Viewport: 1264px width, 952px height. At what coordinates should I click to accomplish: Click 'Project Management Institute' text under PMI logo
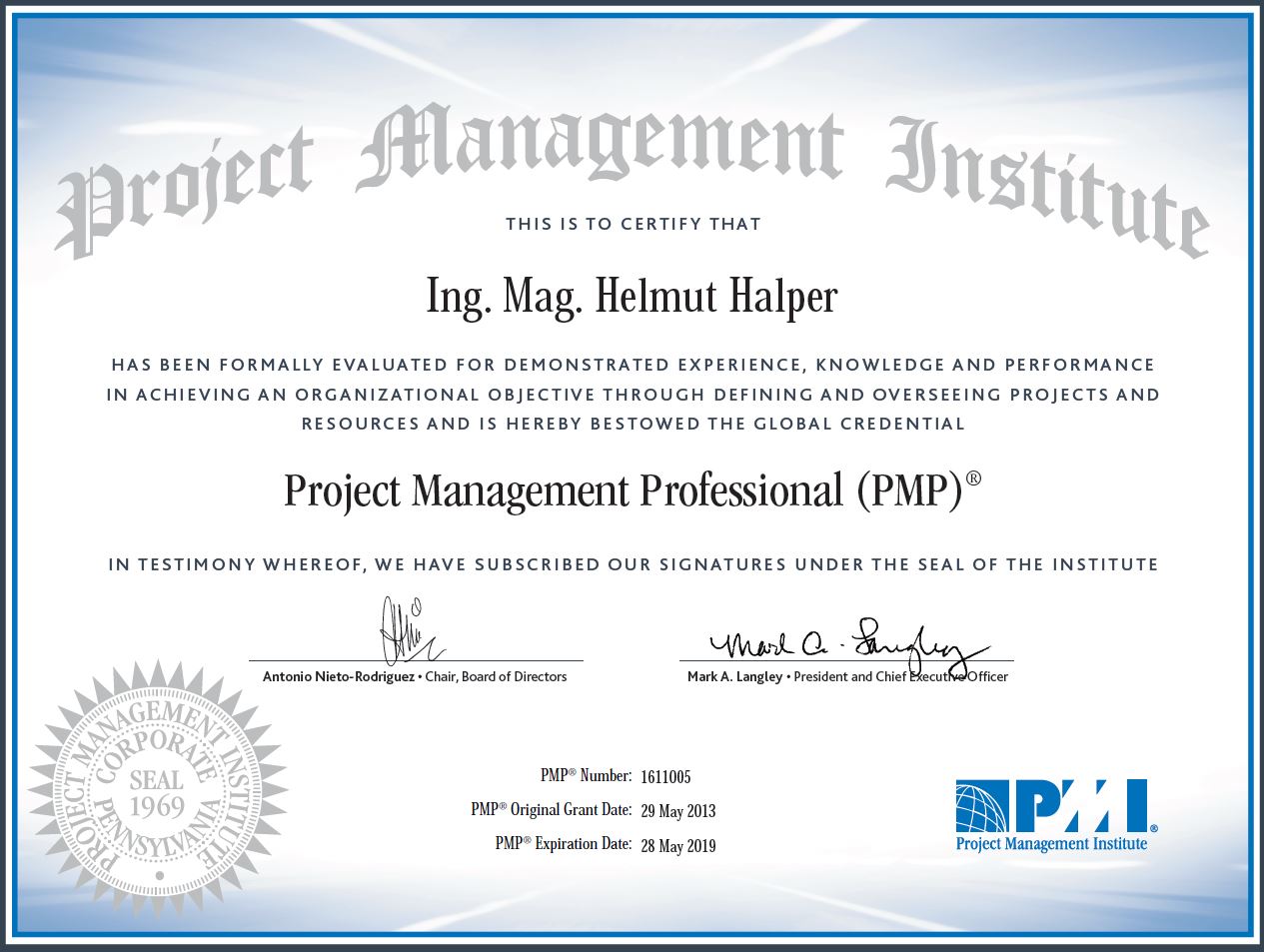1051,844
